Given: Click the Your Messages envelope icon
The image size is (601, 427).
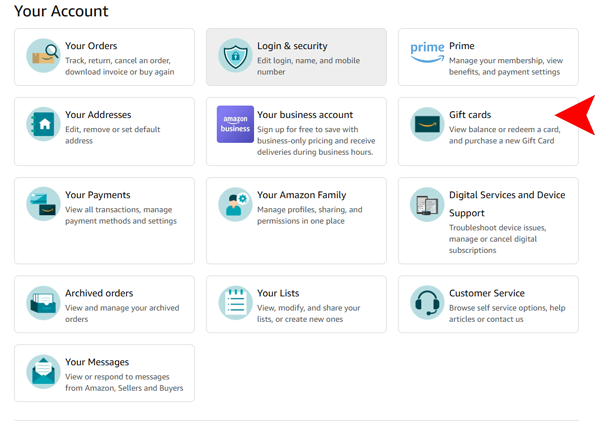Looking at the screenshot, I should click(x=43, y=372).
